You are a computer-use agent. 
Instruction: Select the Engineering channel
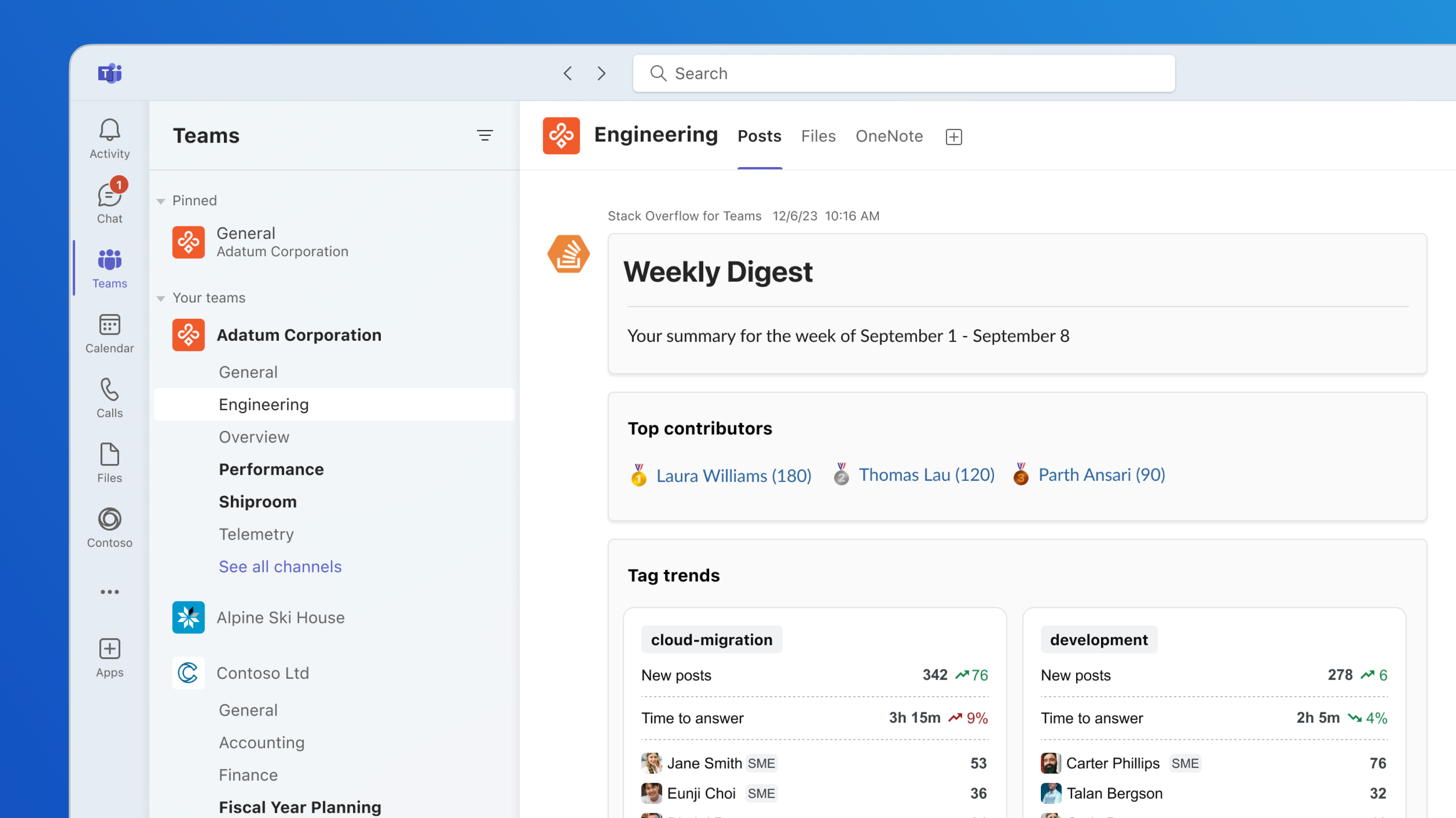(x=334, y=404)
